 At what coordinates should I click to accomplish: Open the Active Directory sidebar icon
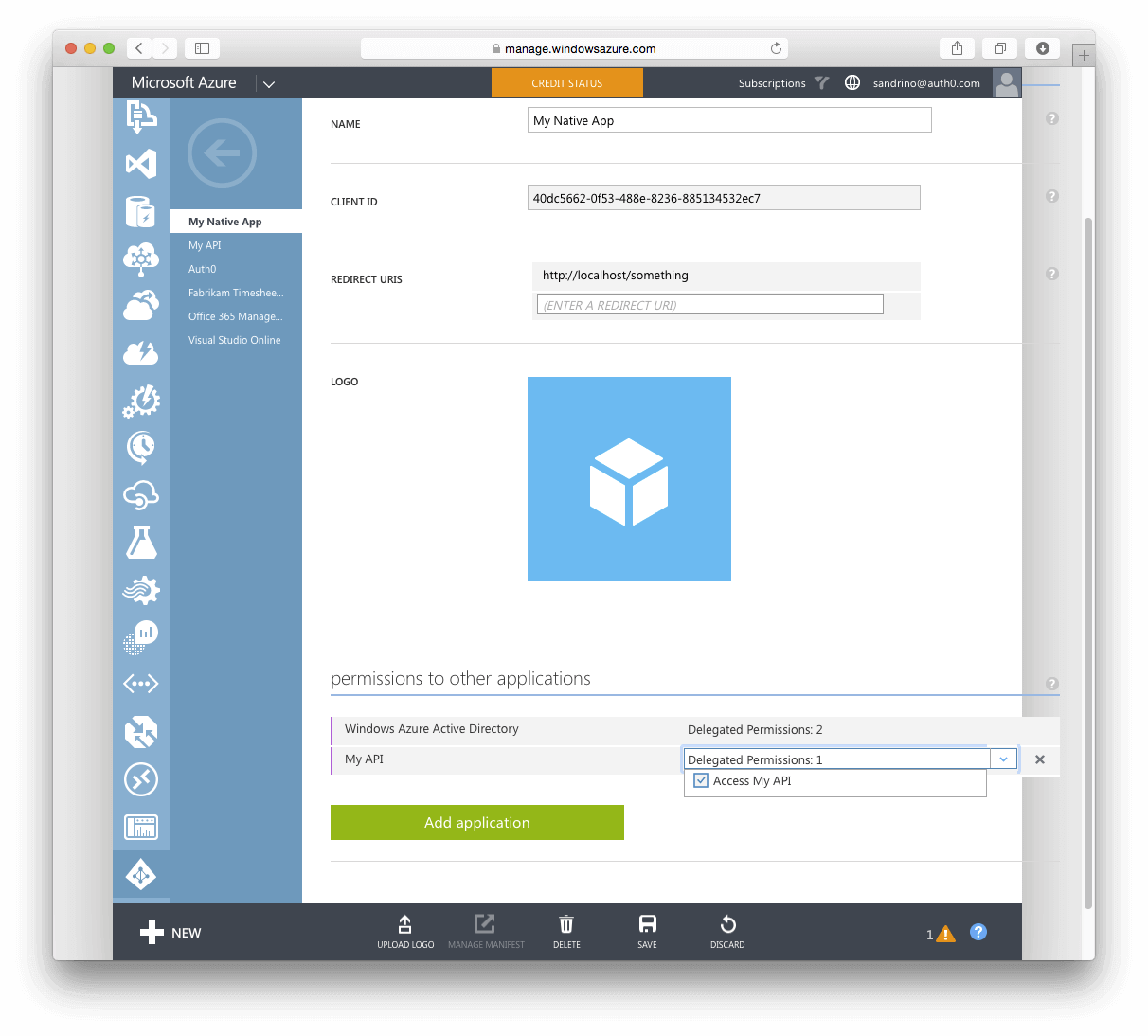pyautogui.click(x=140, y=875)
